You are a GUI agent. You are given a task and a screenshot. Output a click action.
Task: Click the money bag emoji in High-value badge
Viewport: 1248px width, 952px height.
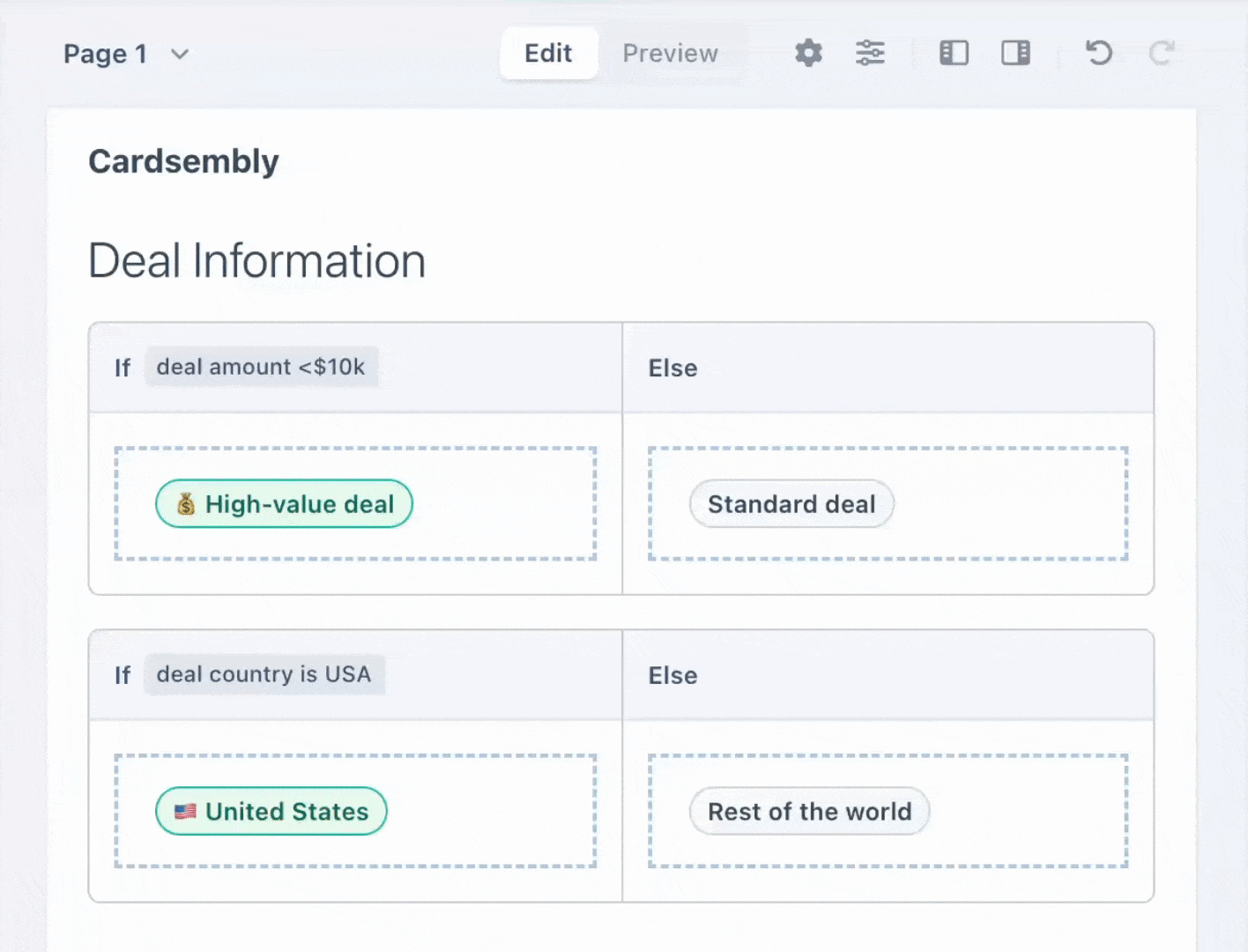point(186,504)
